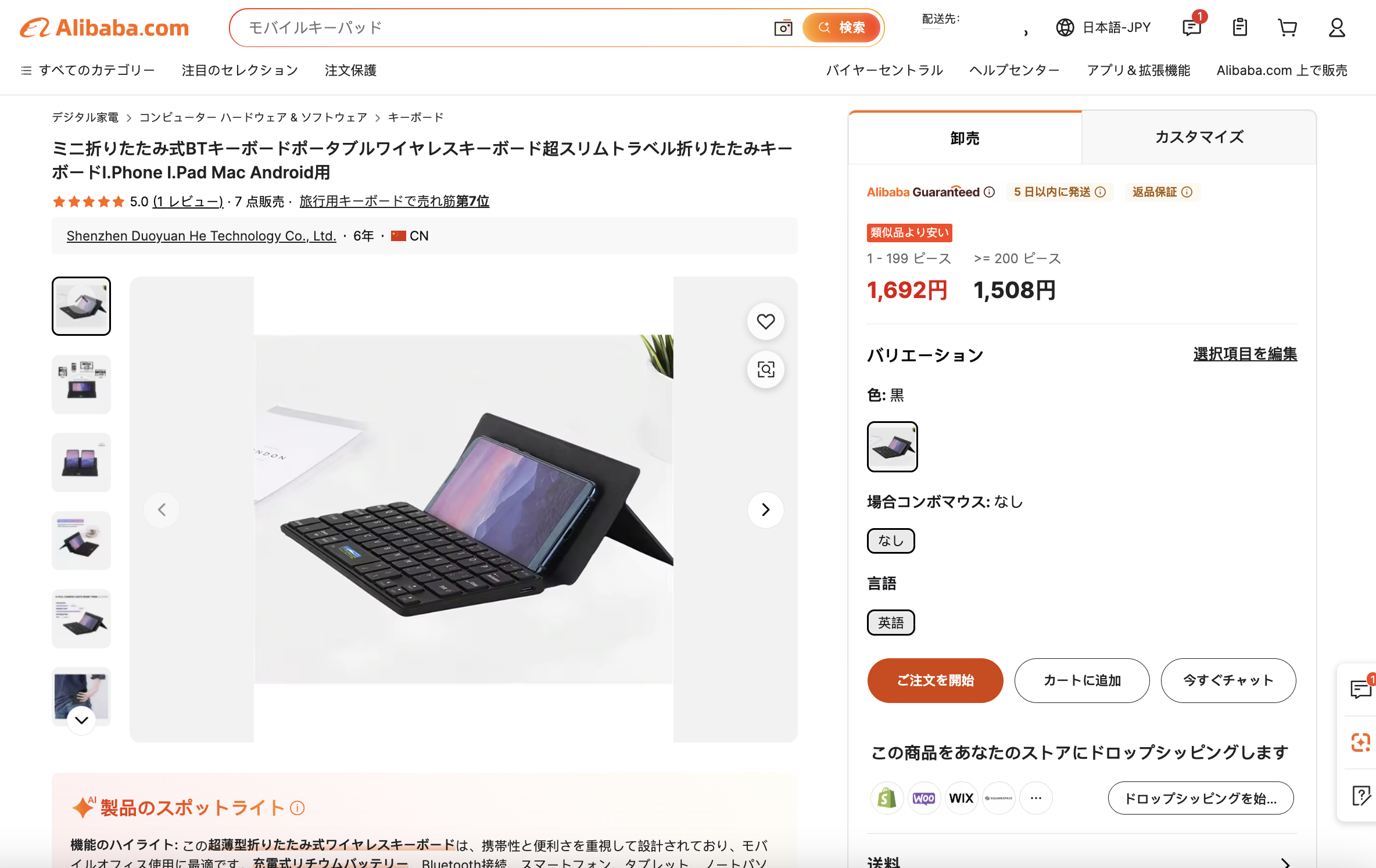Open the user account profile icon
Viewport: 1376px width, 868px height.
point(1336,27)
